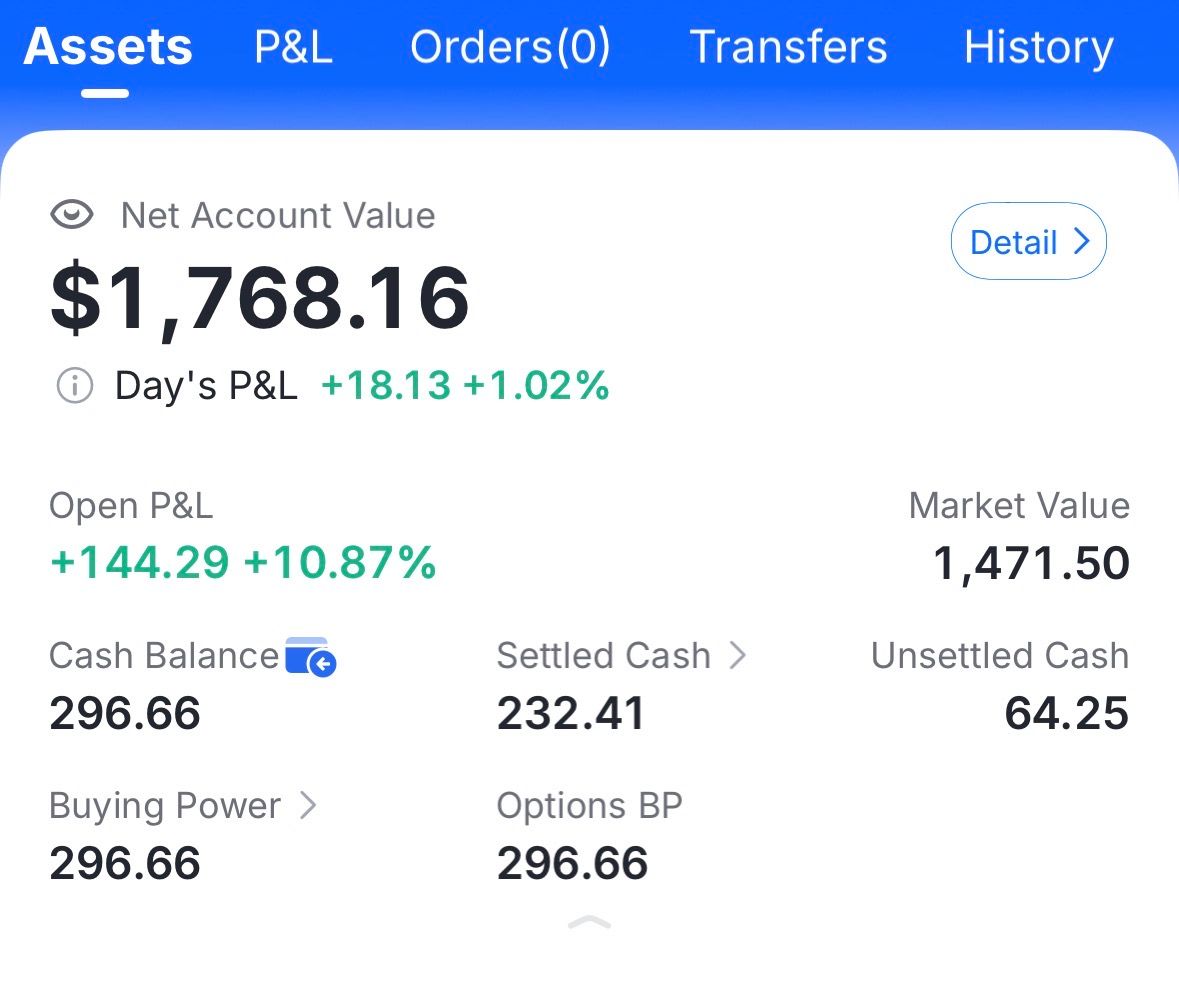Image resolution: width=1179 pixels, height=987 pixels.
Task: Tap the Buying Power label
Action: pos(165,806)
